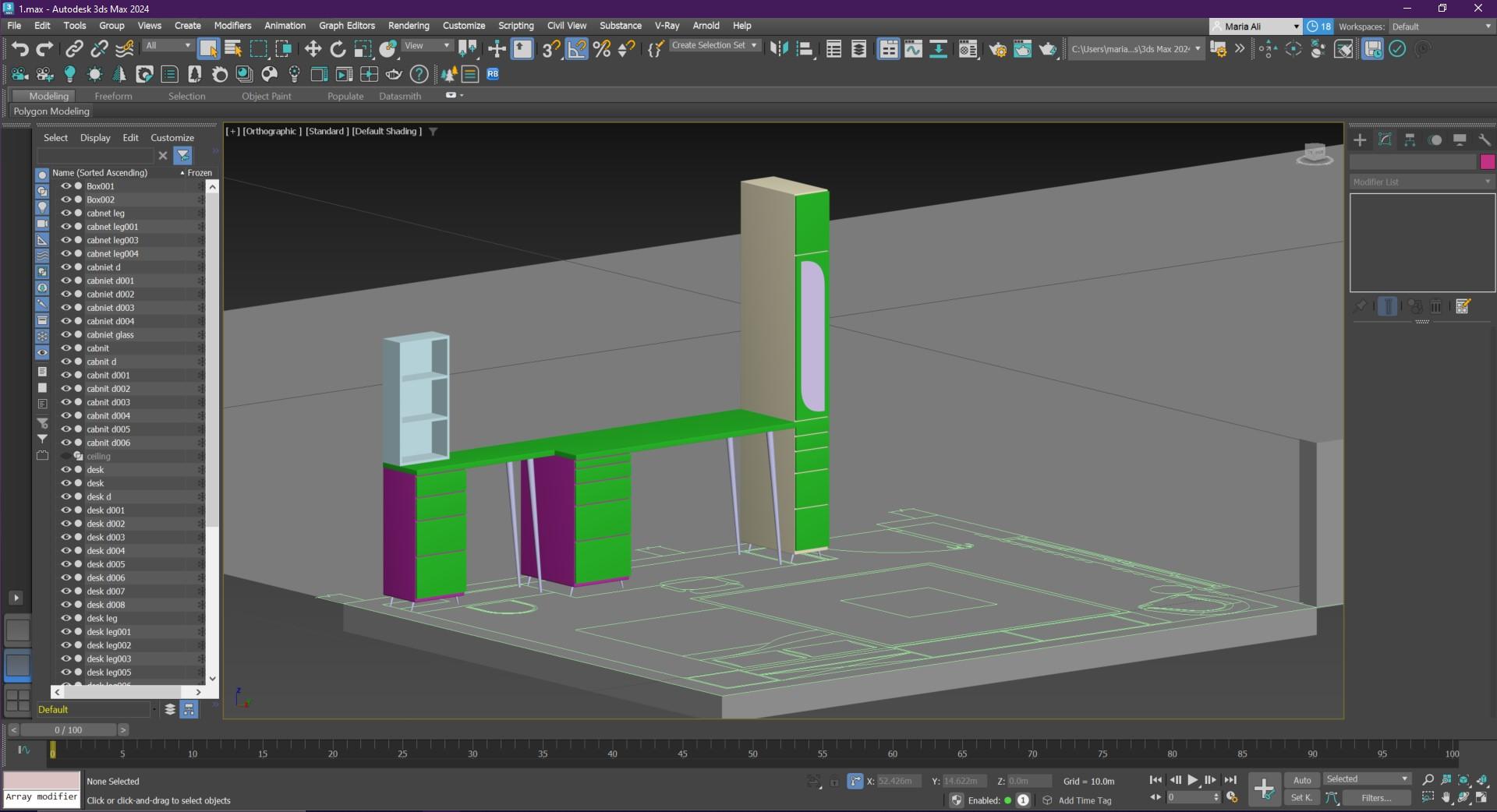
Task: Open the Utilities wrench panel tab
Action: 1485,140
